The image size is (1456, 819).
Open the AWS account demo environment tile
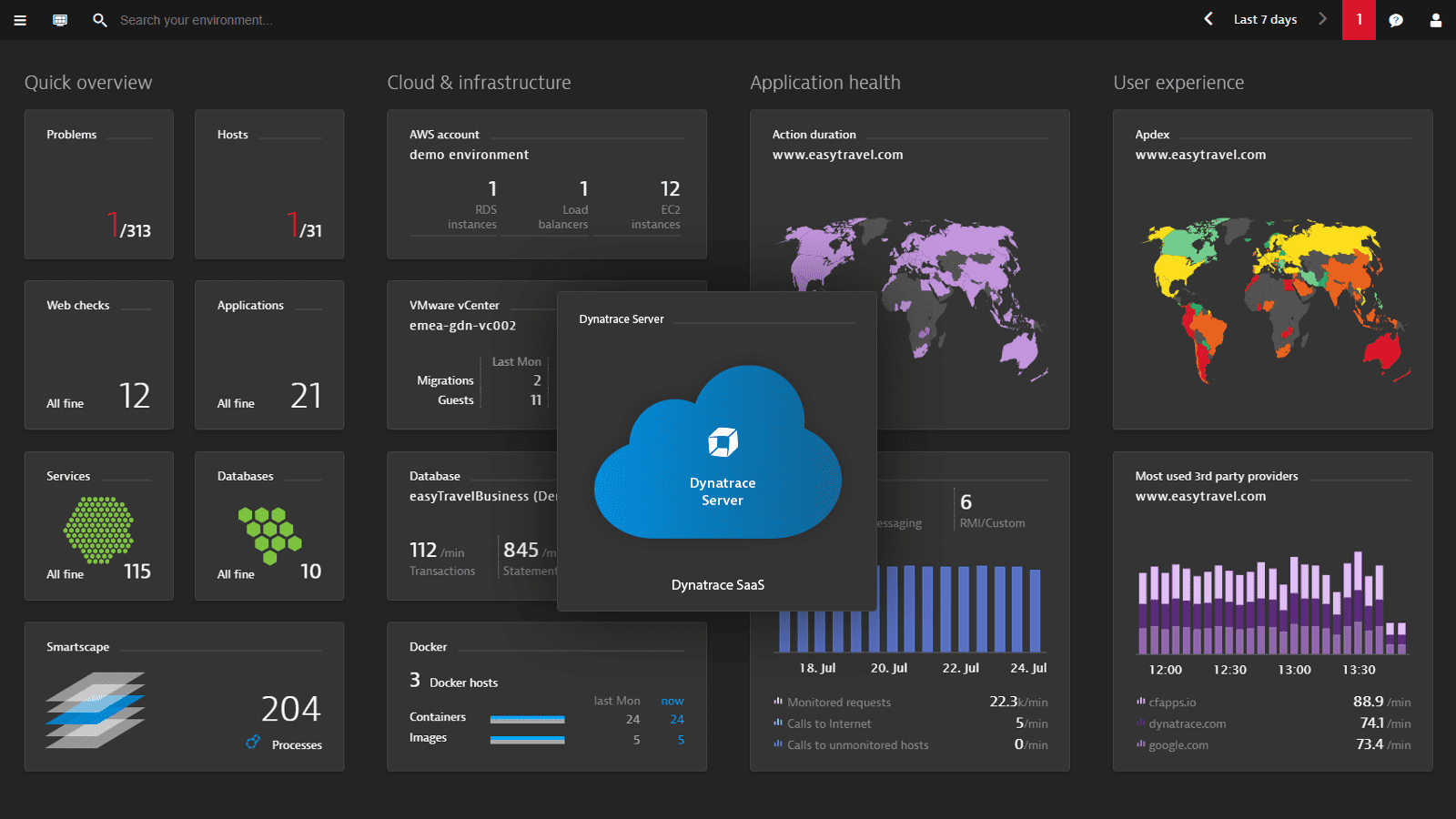click(x=547, y=185)
